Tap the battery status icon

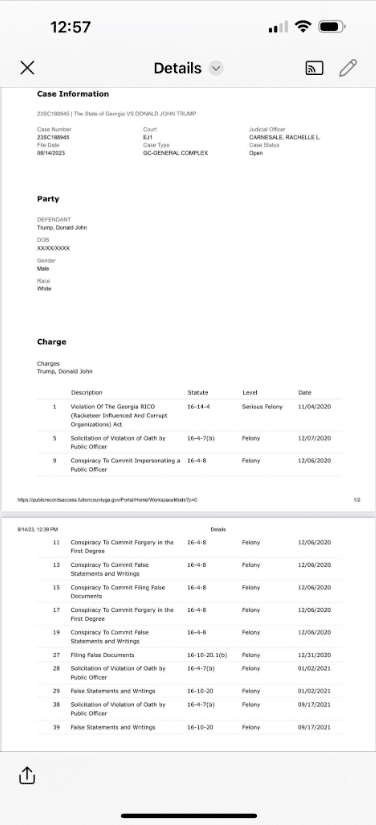point(332,26)
